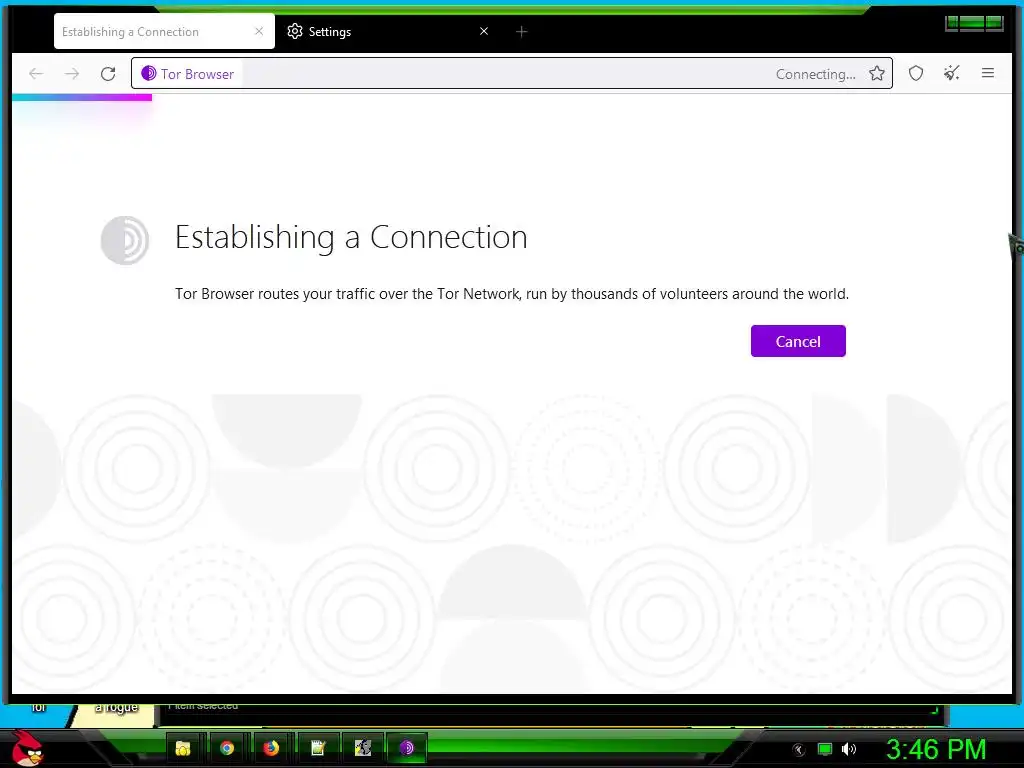This screenshot has height=768, width=1024.
Task: Click the 3:46 PM clock
Action: 936,749
